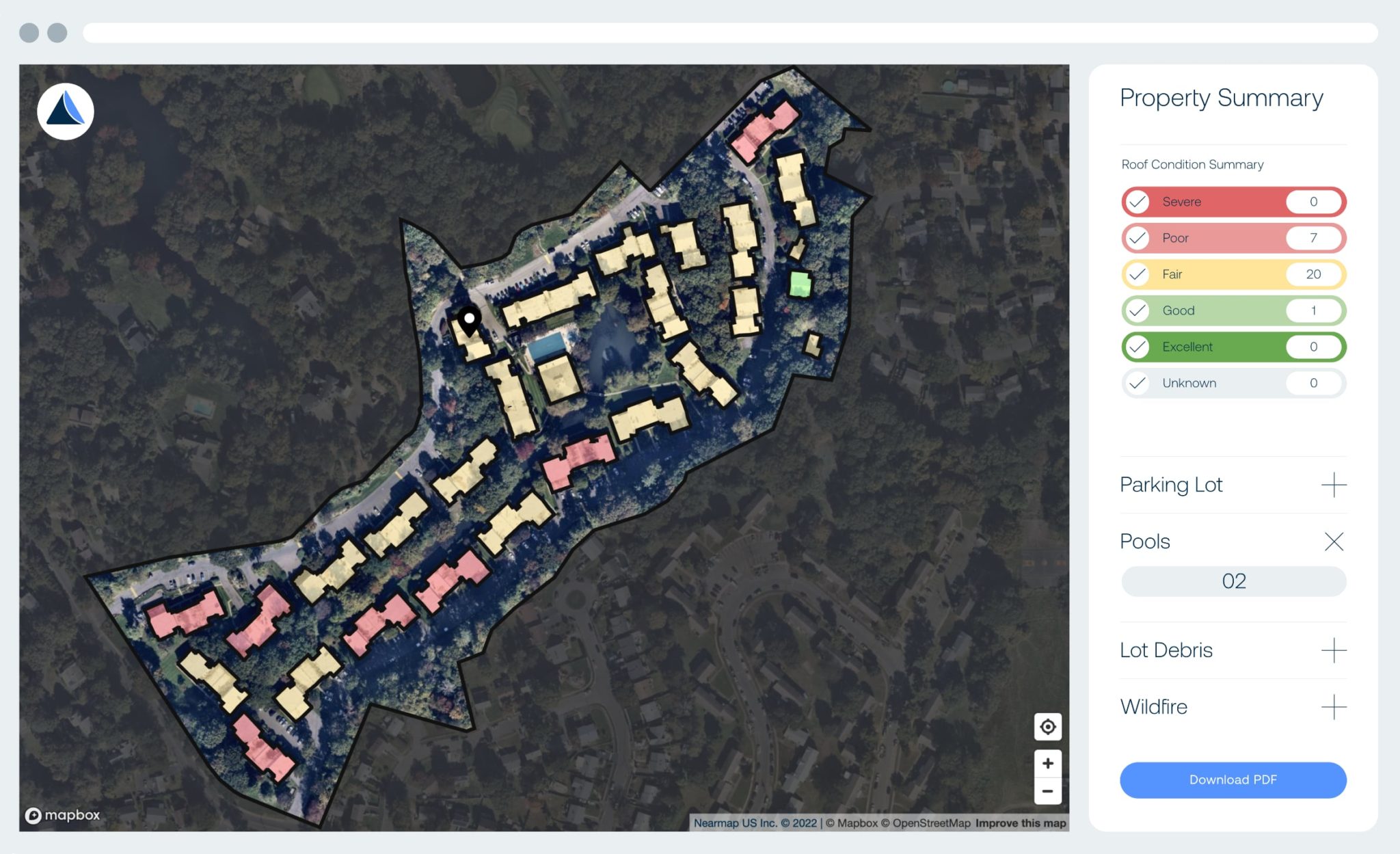Screen dimensions: 1400x854
Task: Click the Download PDF button
Action: [1233, 779]
